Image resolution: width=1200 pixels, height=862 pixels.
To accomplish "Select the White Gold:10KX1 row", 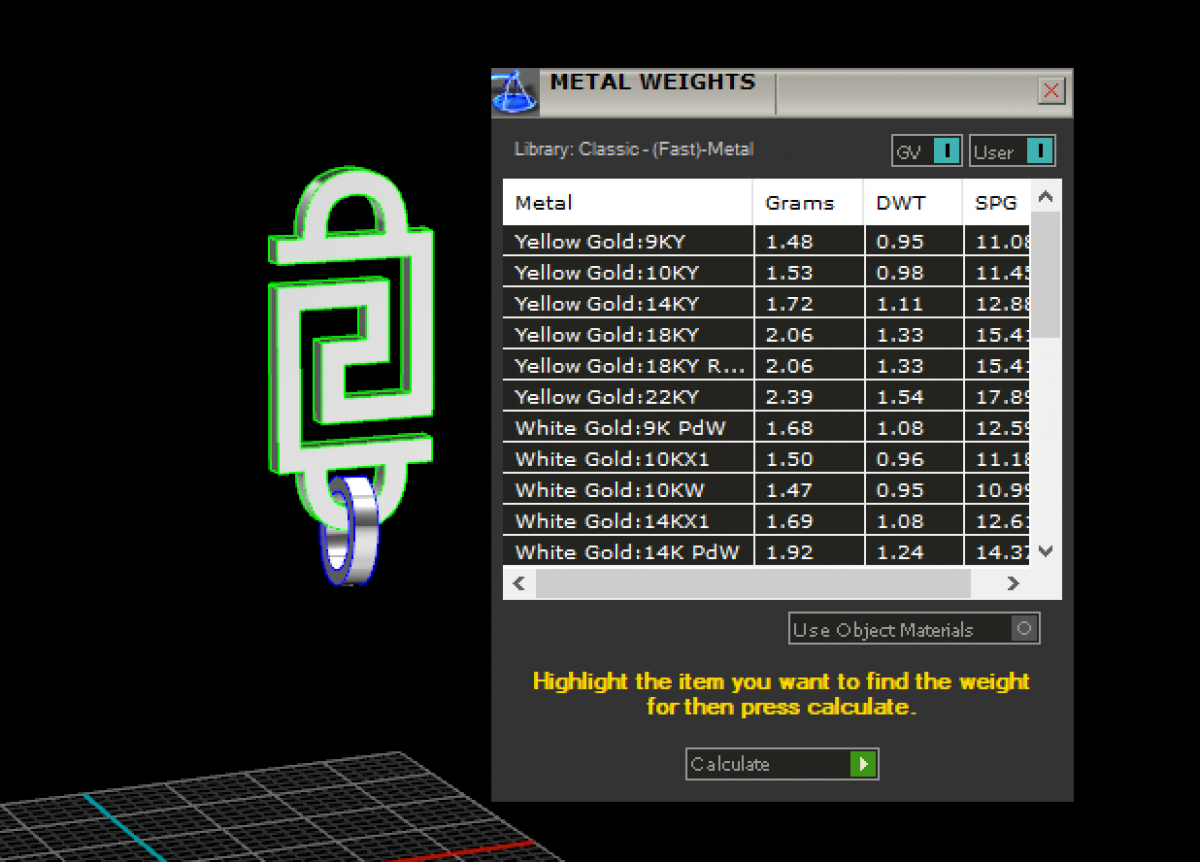I will click(x=767, y=459).
